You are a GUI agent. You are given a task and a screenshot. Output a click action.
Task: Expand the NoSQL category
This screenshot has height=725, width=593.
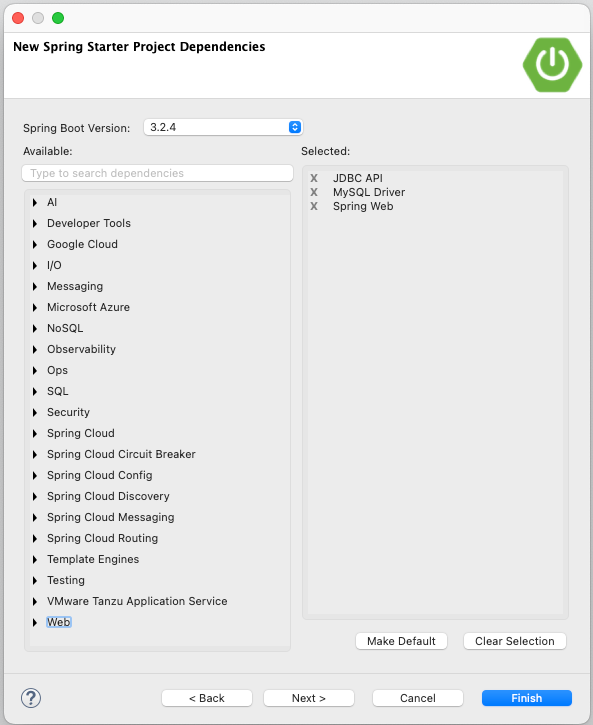35,328
